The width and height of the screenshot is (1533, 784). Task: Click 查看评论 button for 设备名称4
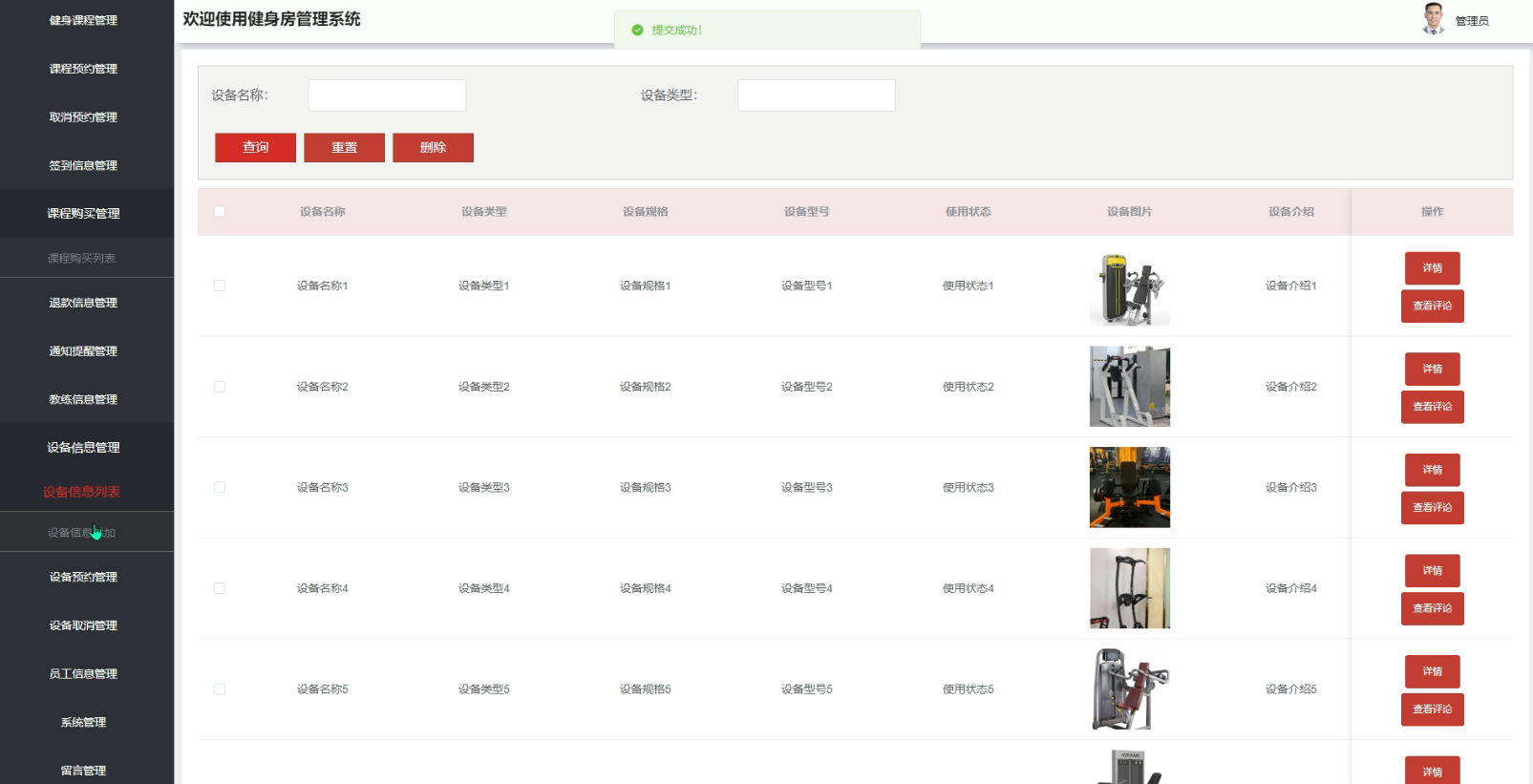pyautogui.click(x=1432, y=608)
